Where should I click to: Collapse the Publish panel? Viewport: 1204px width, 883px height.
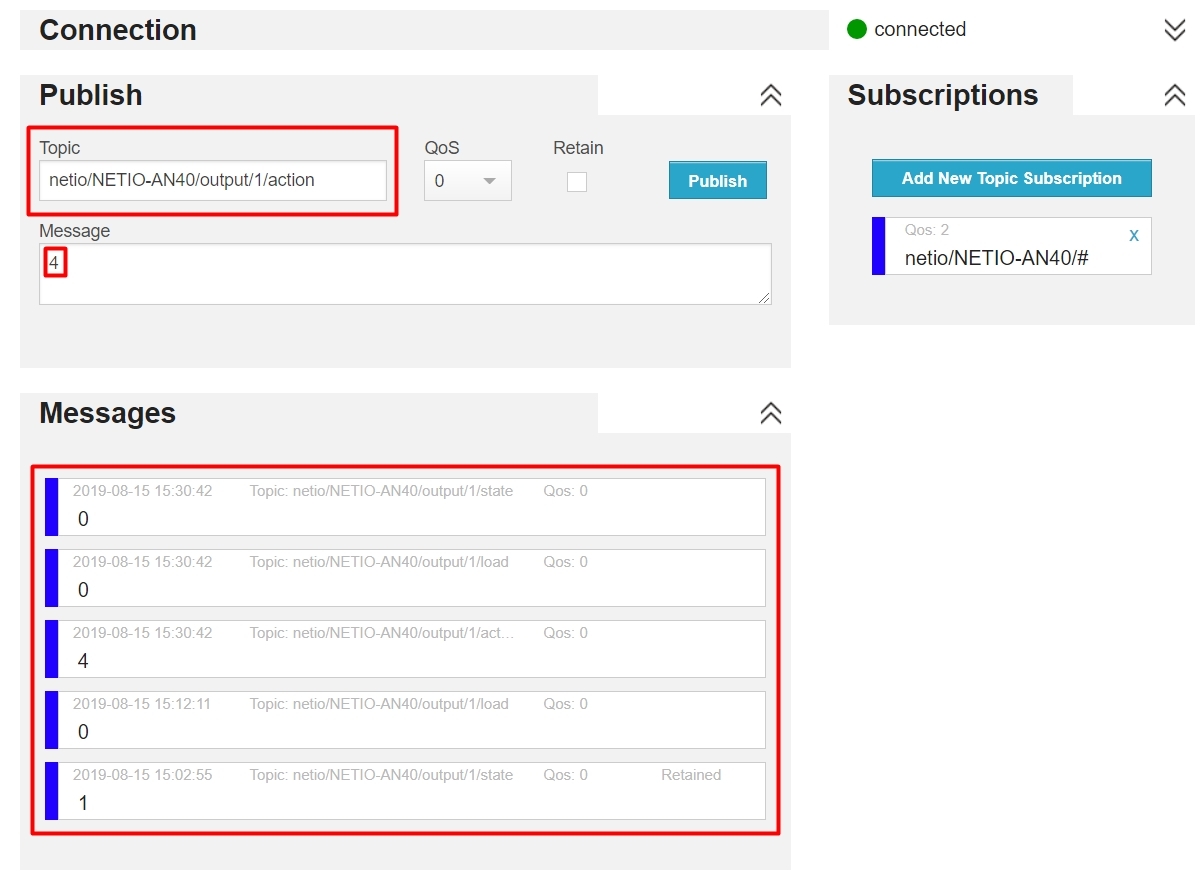(x=770, y=95)
